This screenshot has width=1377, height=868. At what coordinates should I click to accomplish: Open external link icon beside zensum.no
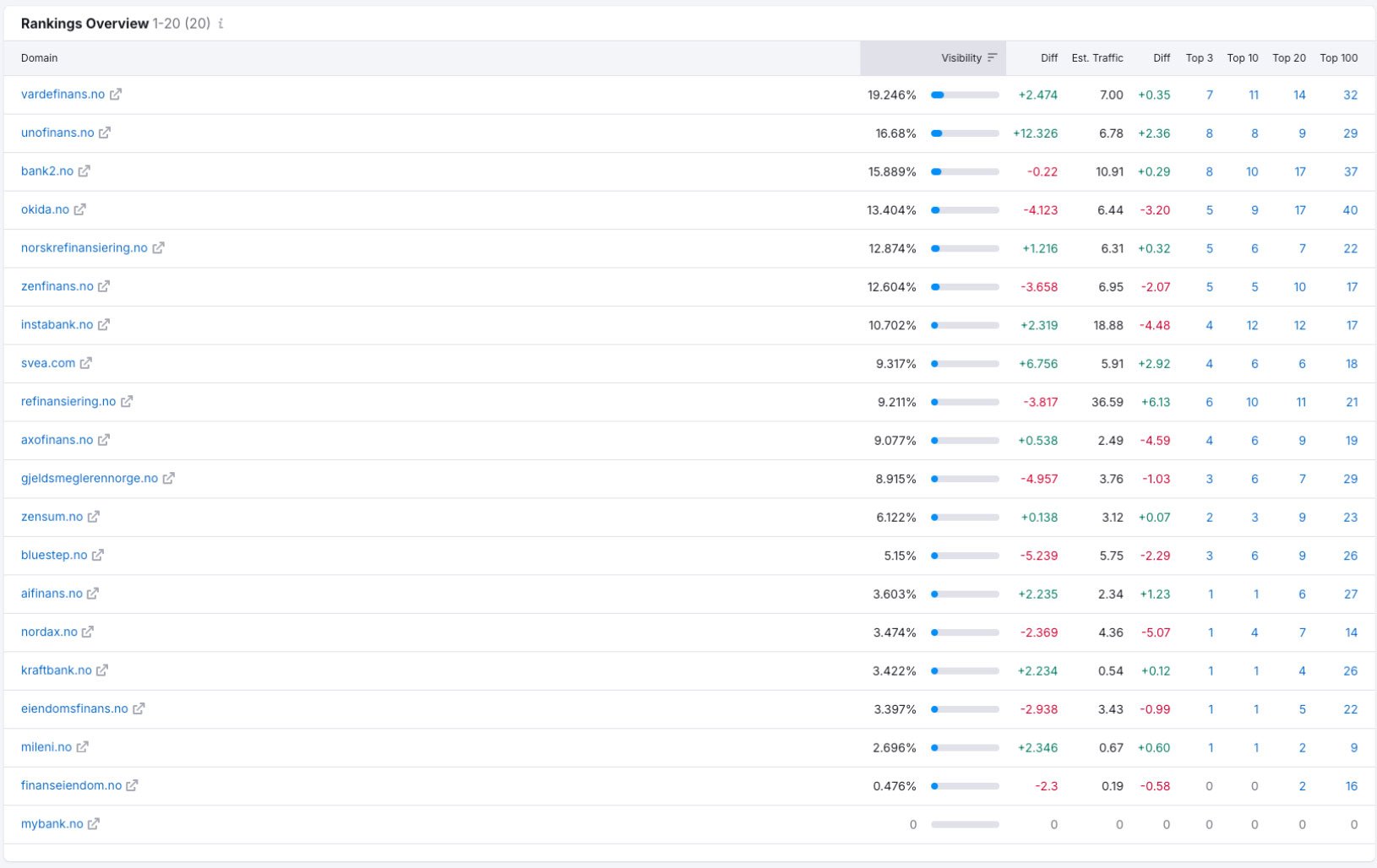(94, 517)
